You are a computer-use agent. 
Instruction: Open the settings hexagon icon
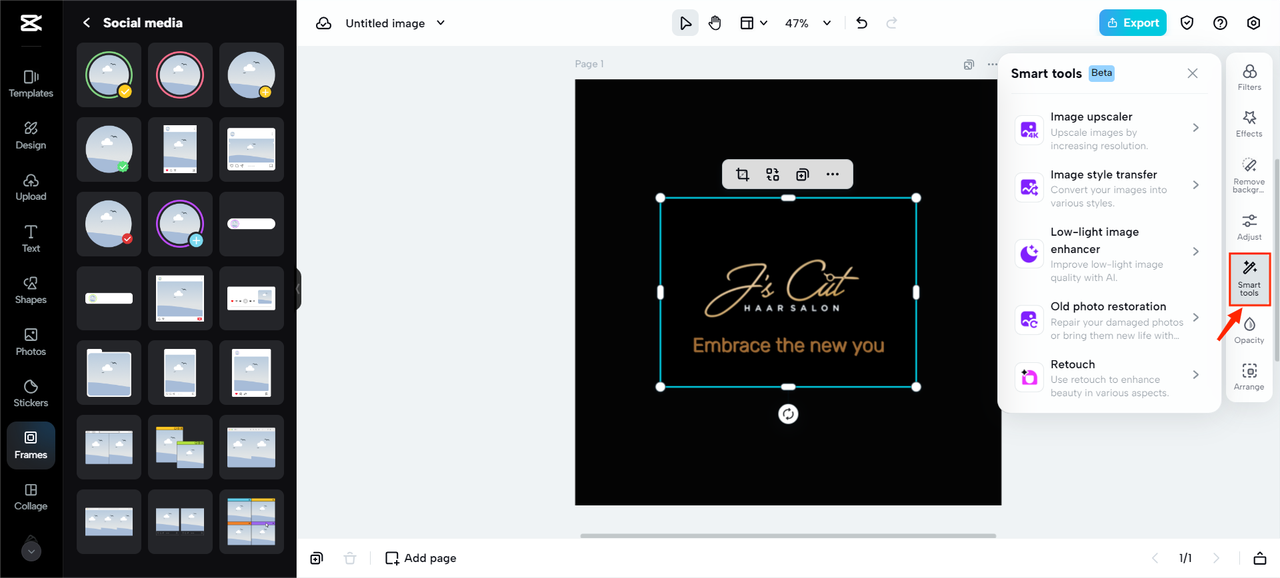(1253, 23)
